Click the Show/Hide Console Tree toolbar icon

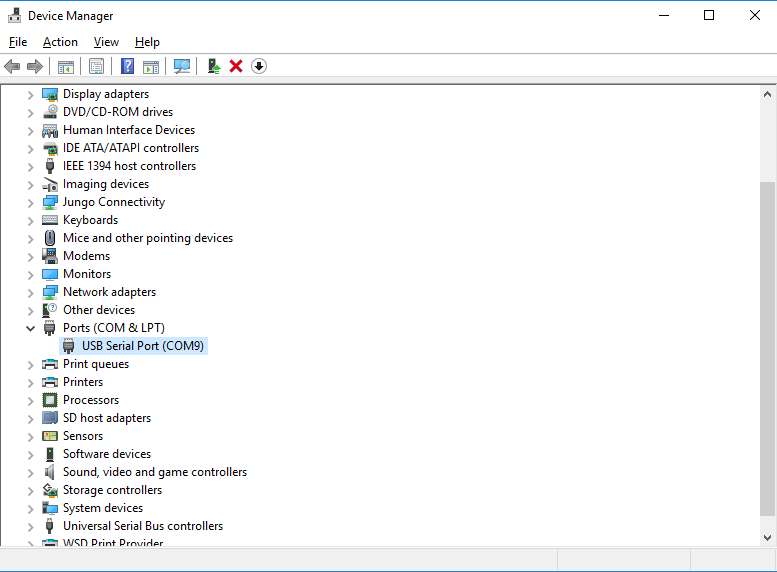pyautogui.click(x=65, y=66)
